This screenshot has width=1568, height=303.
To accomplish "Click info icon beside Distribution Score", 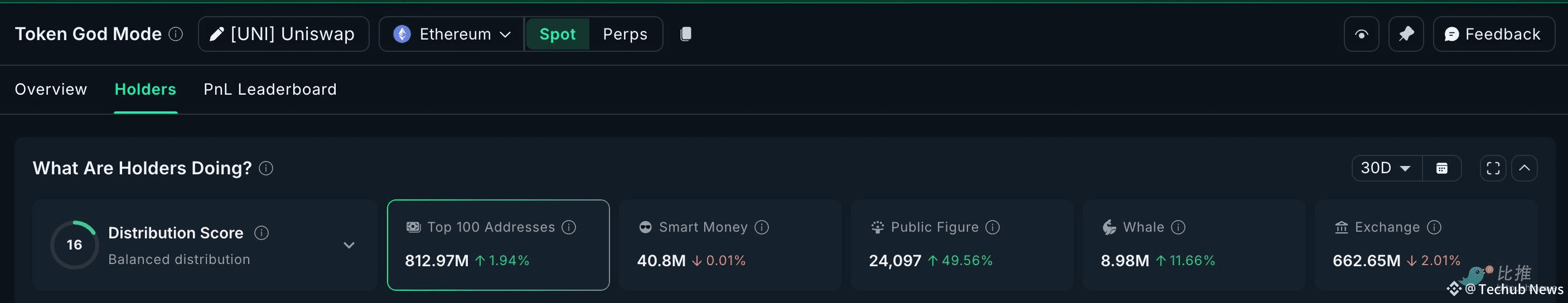I will [262, 233].
